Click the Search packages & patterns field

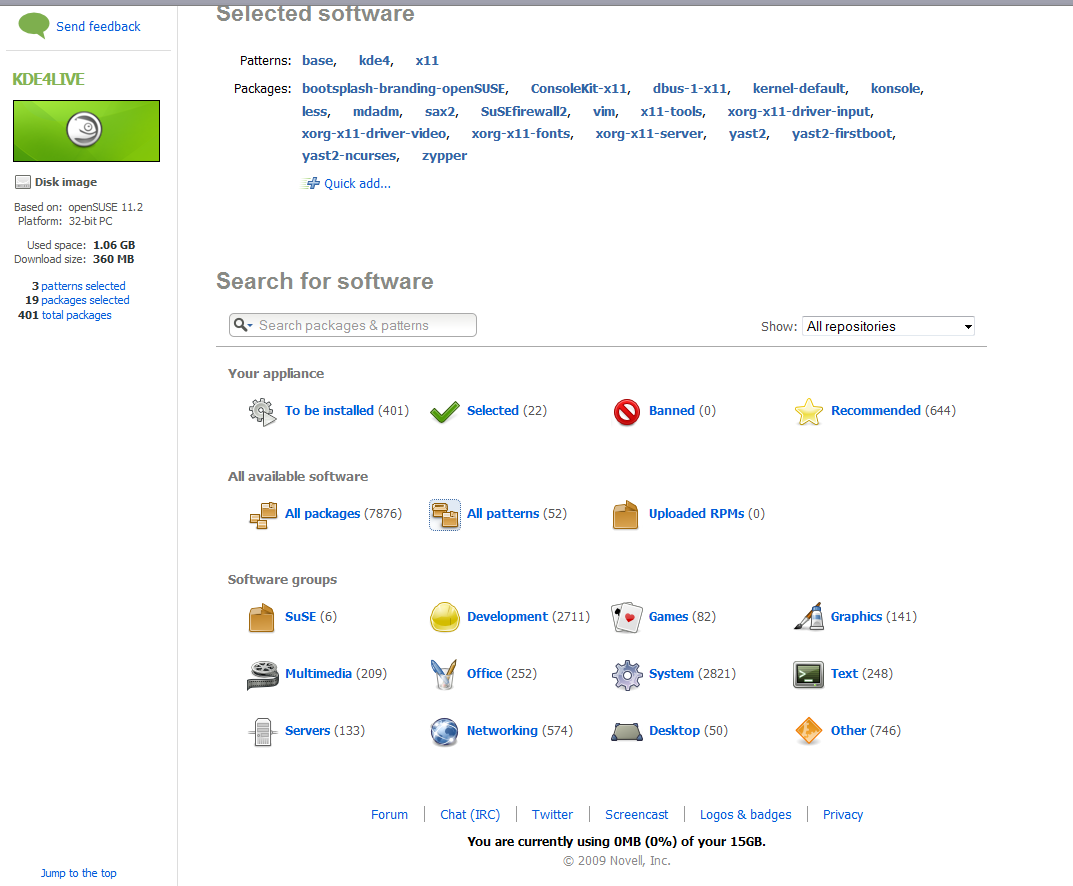[x=353, y=325]
